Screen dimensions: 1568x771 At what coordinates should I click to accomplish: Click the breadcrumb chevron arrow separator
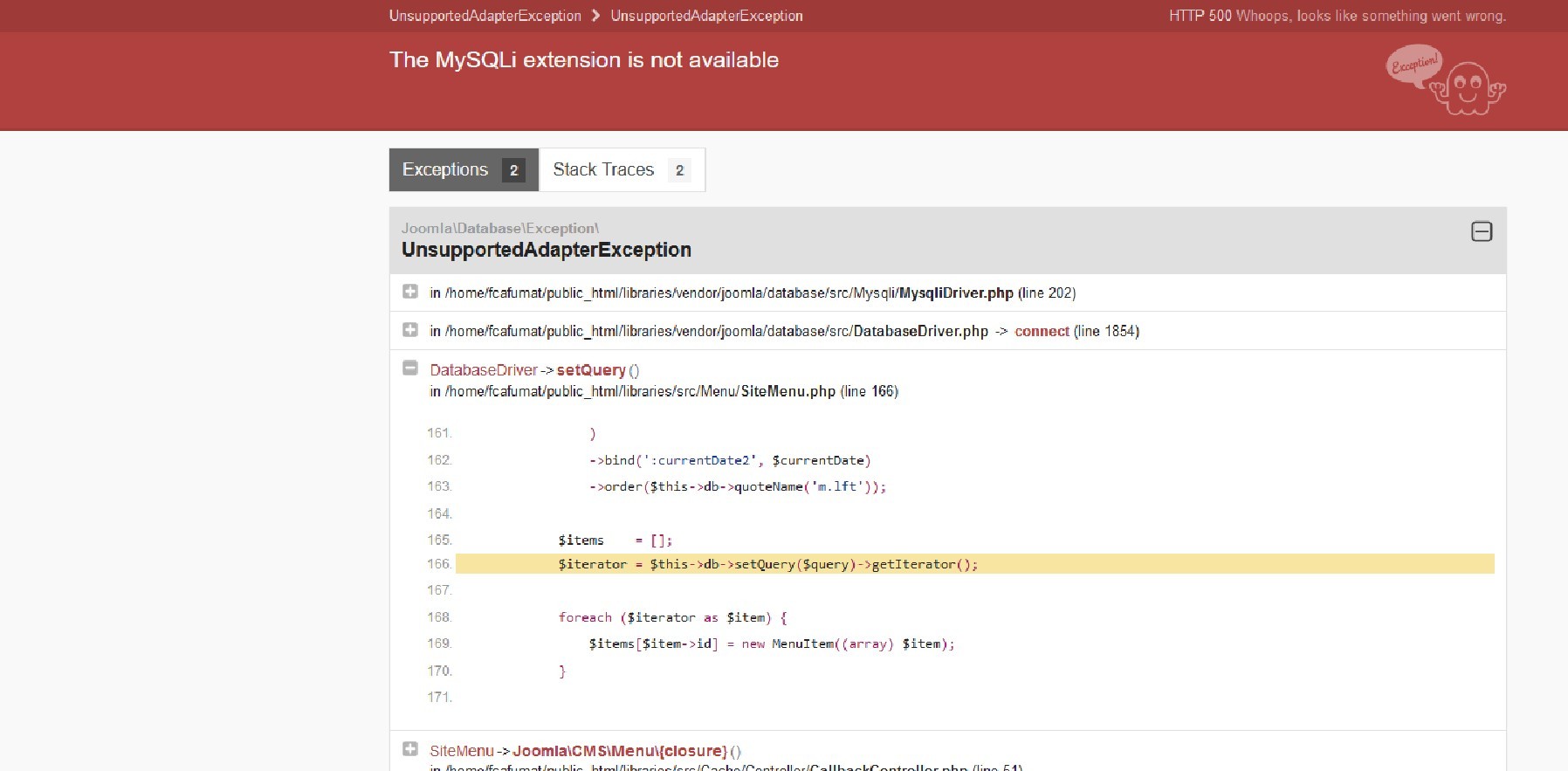pos(595,16)
